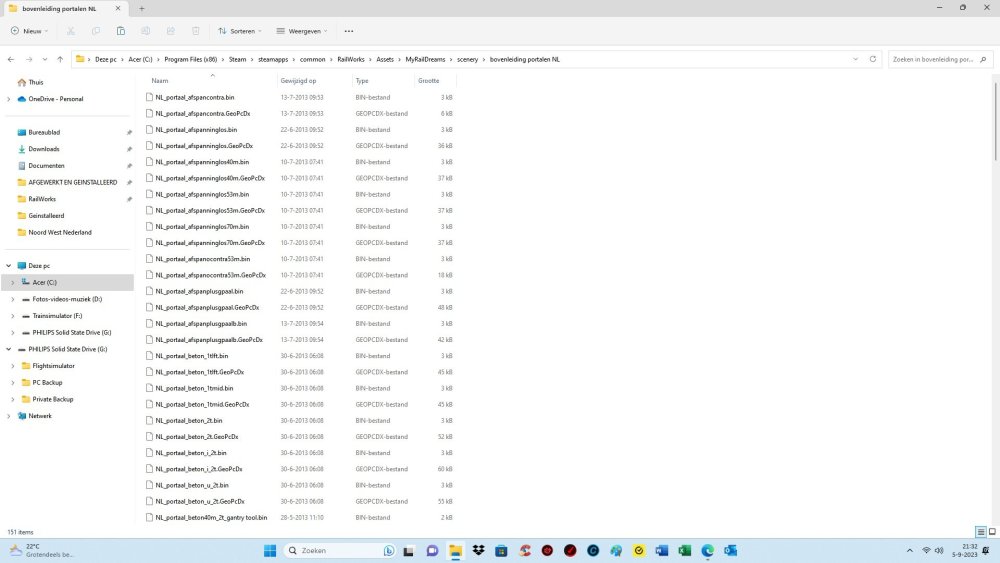Click the Nieuw button
This screenshot has height=563, width=1000.
click(x=28, y=31)
